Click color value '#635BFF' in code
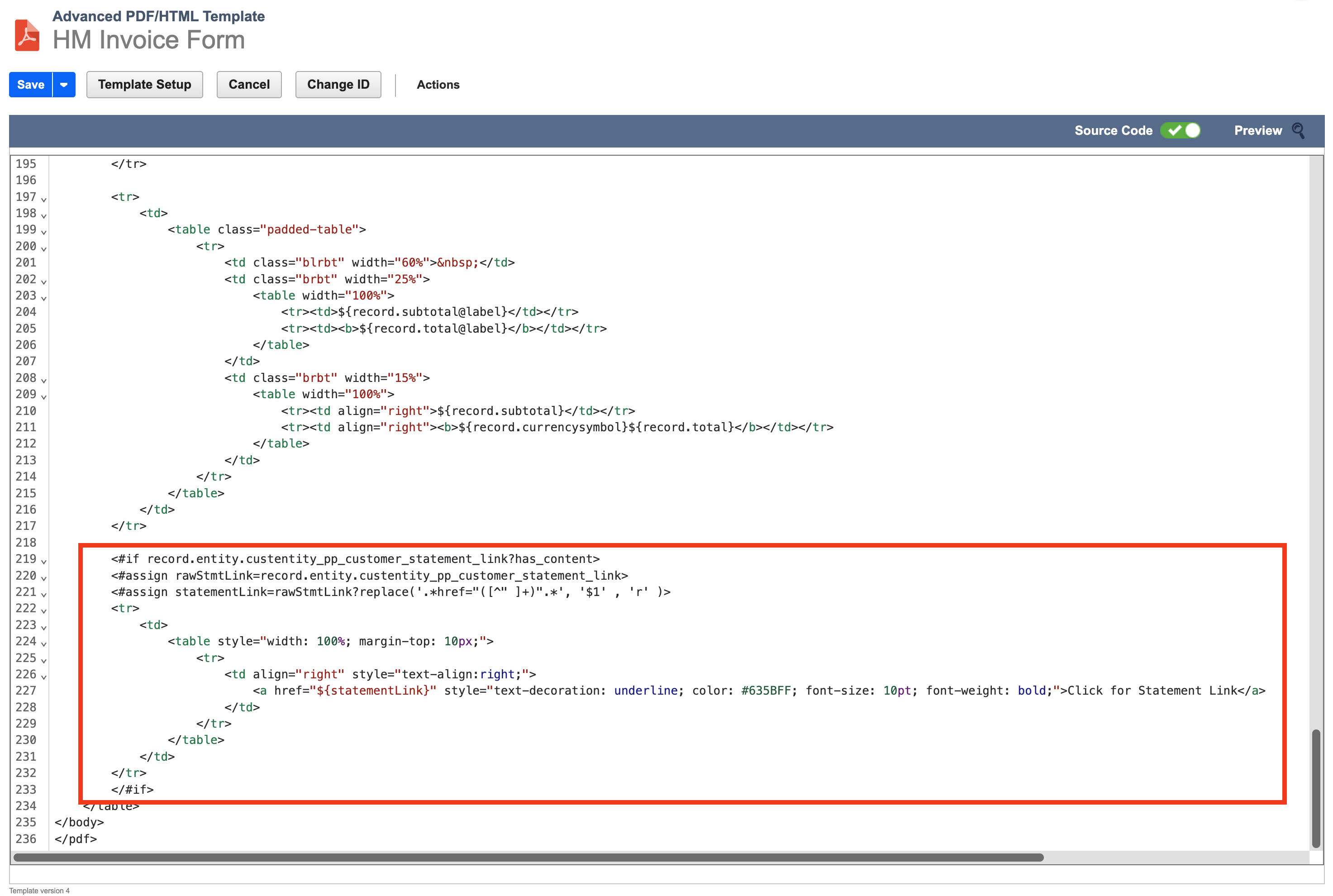 [766, 691]
